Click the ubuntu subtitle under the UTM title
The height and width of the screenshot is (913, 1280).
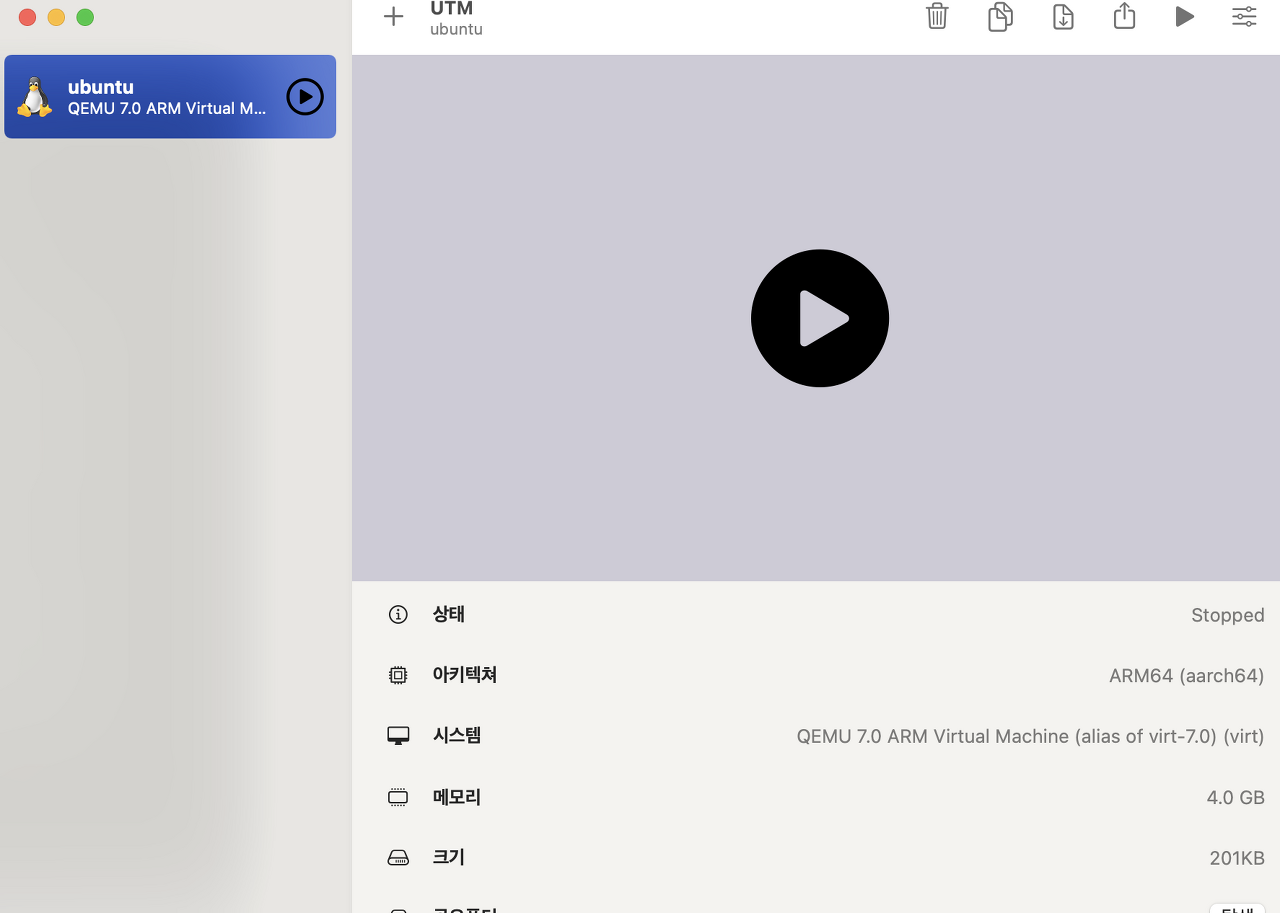[x=456, y=29]
